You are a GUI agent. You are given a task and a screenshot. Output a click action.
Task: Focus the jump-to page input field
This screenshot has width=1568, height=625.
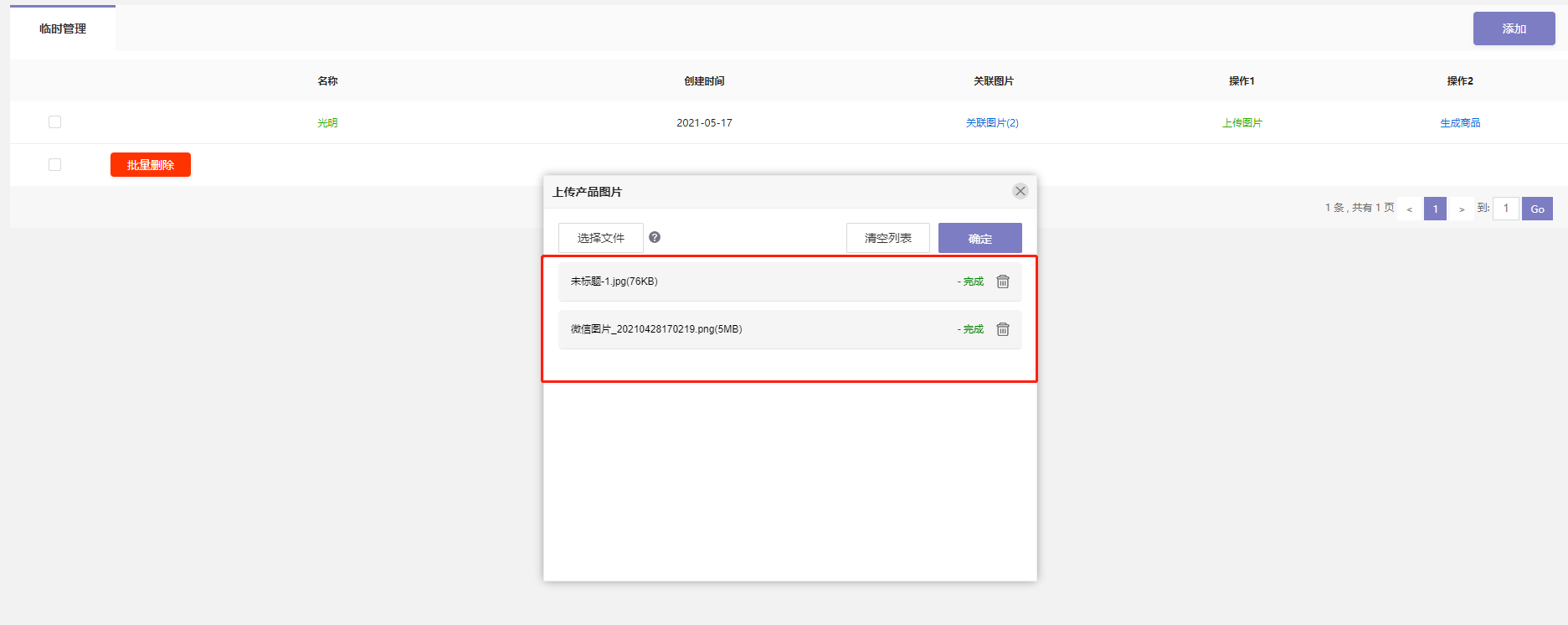pos(1506,209)
